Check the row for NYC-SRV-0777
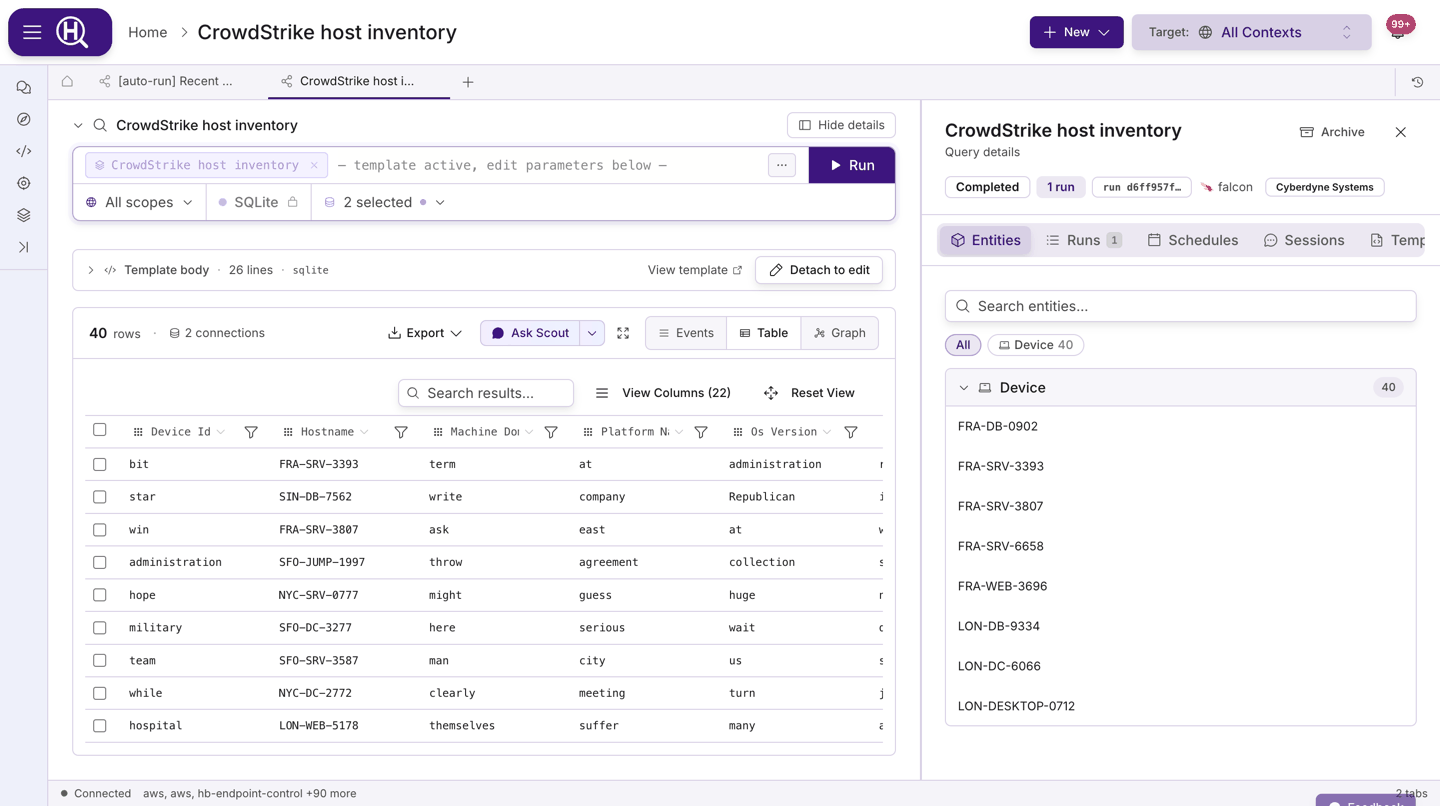Image resolution: width=1440 pixels, height=806 pixels. point(100,595)
